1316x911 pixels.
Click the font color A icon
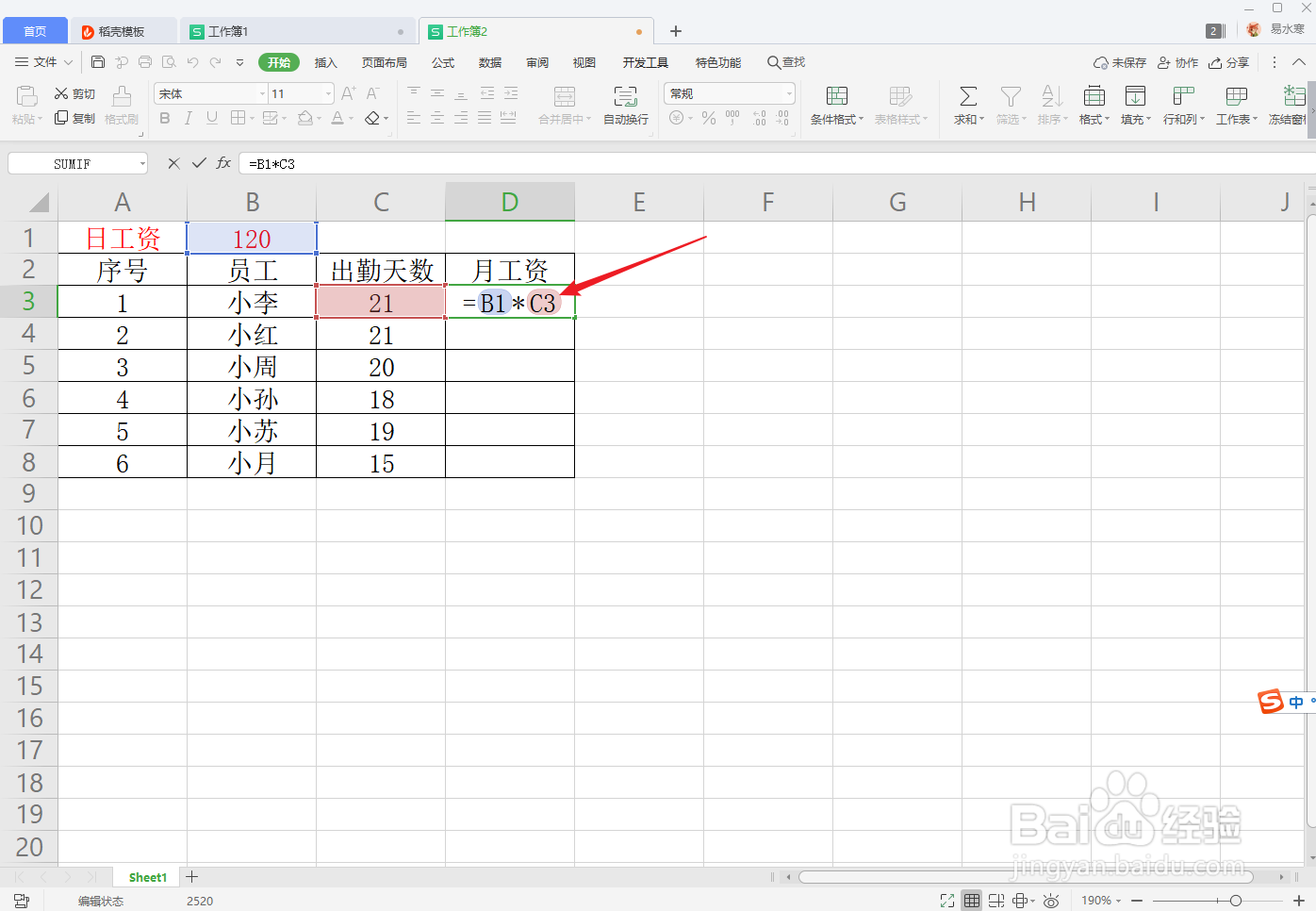click(337, 118)
